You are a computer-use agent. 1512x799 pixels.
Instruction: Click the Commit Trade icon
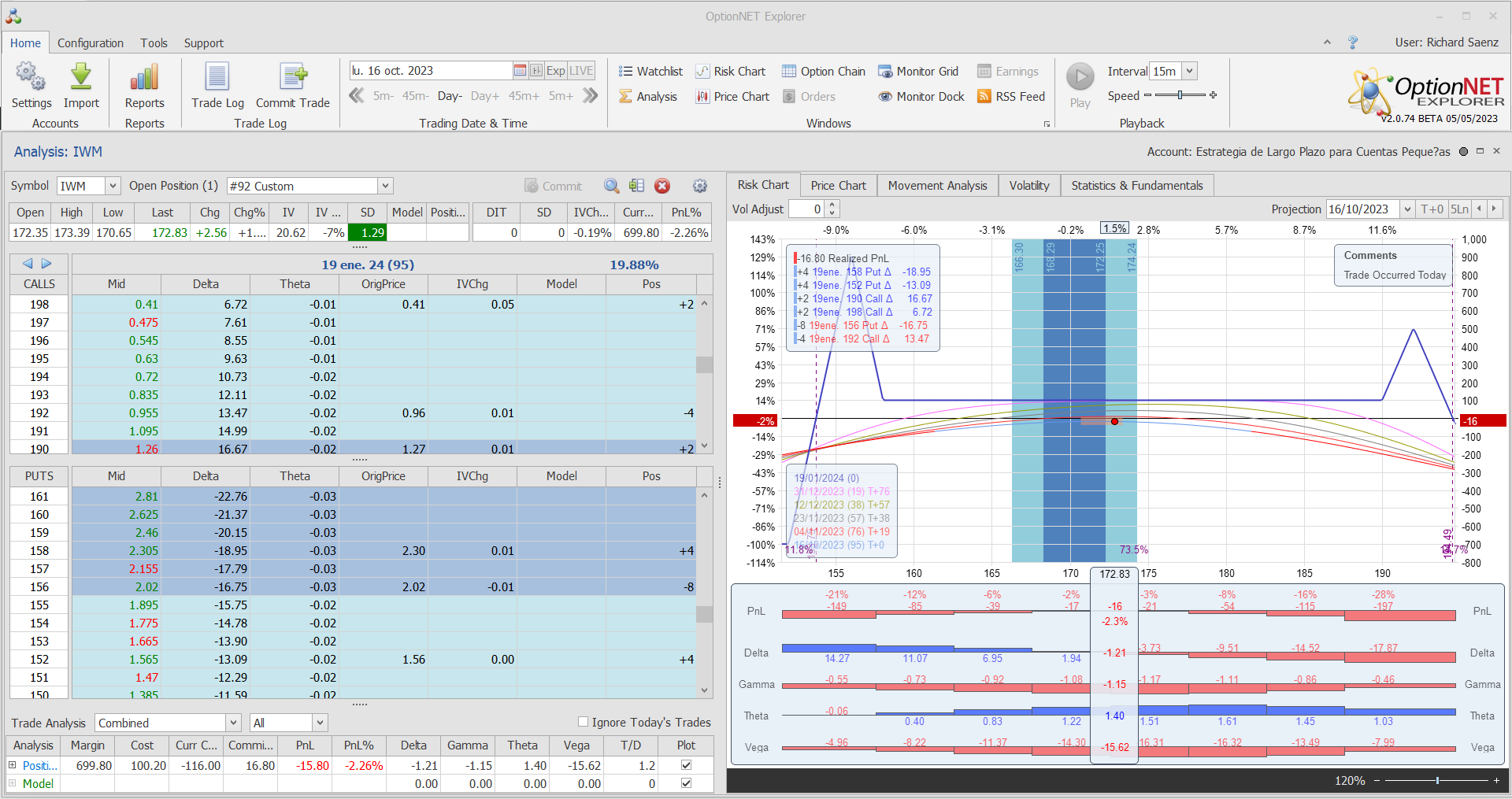pos(293,77)
